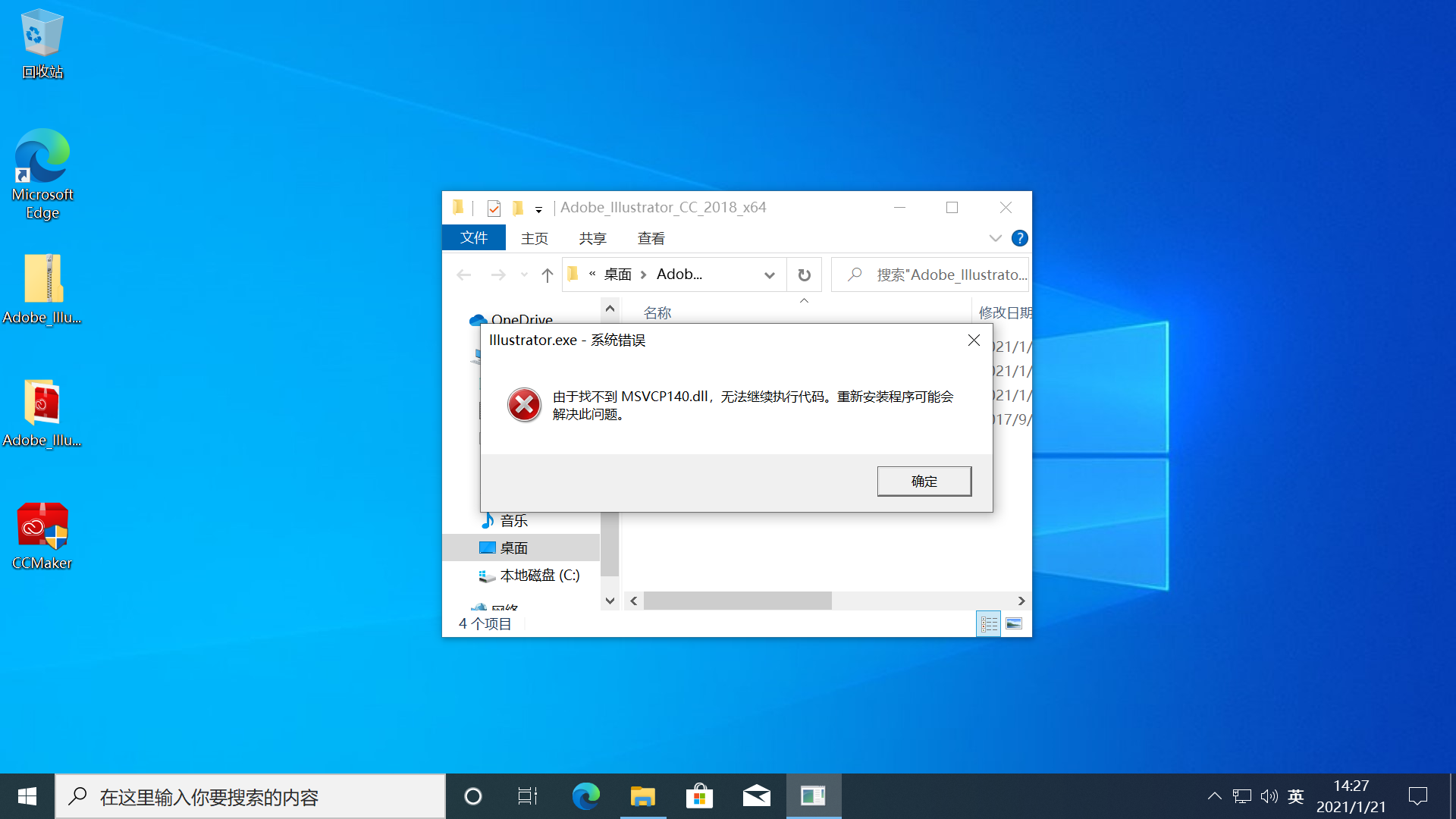Open customize quick access toolbar dropdown
Viewport: 1456px width, 819px height.
(x=538, y=209)
